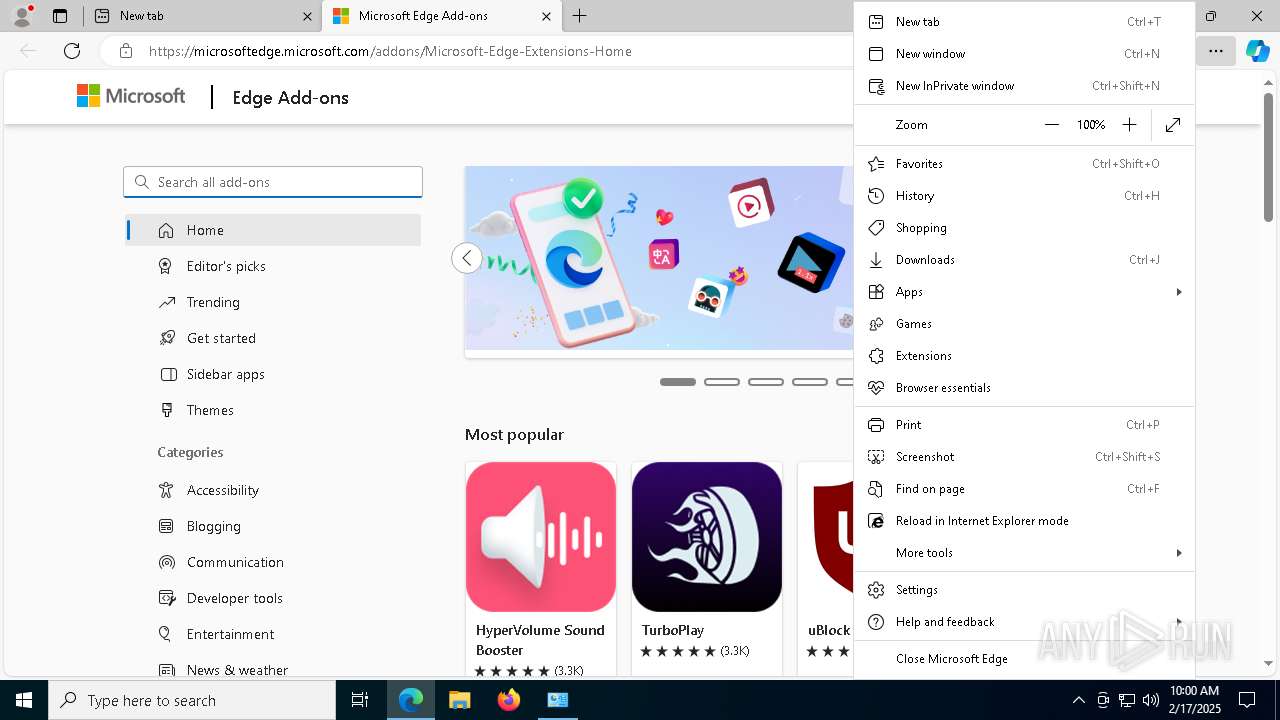1280x720 pixels.
Task: Open TurboPlay extension thumbnail
Action: pos(707,537)
